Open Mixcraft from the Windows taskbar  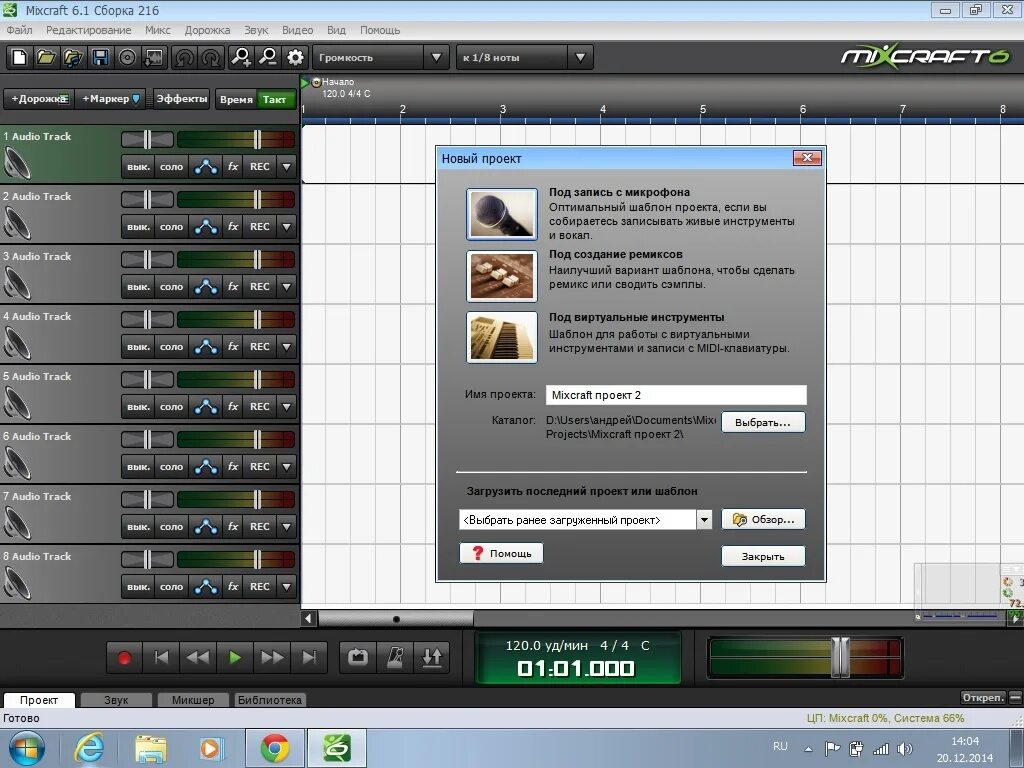[x=337, y=748]
